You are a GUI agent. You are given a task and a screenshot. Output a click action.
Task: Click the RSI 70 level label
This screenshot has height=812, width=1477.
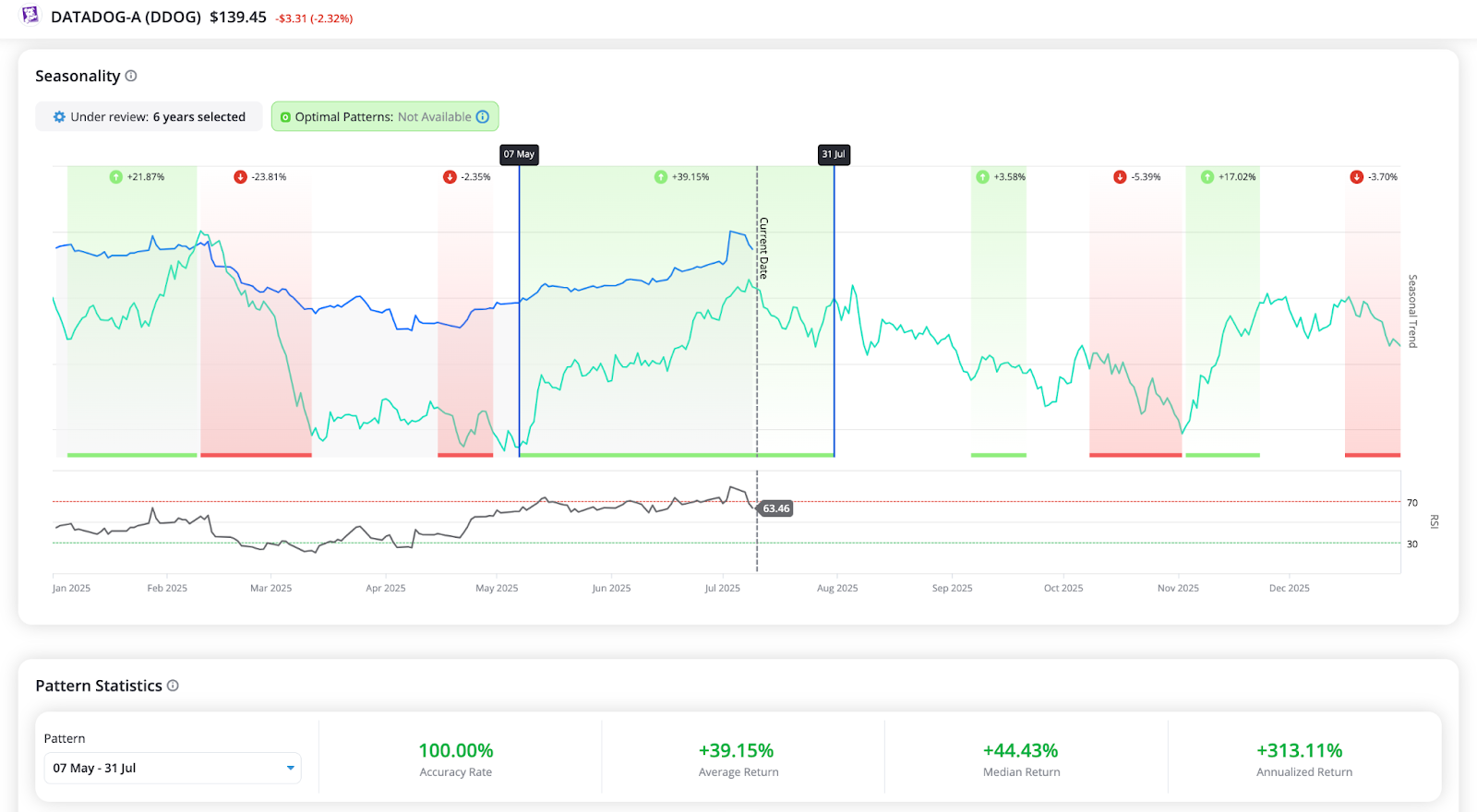[x=1412, y=503]
